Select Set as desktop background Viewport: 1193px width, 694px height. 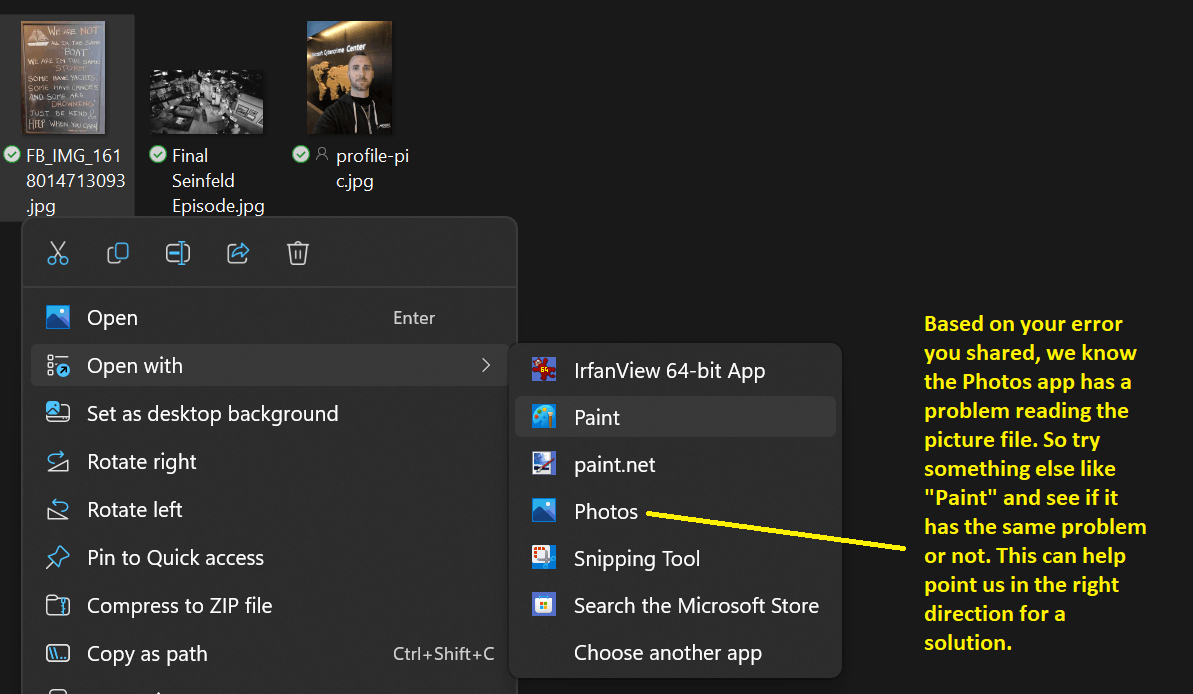pyautogui.click(x=269, y=413)
